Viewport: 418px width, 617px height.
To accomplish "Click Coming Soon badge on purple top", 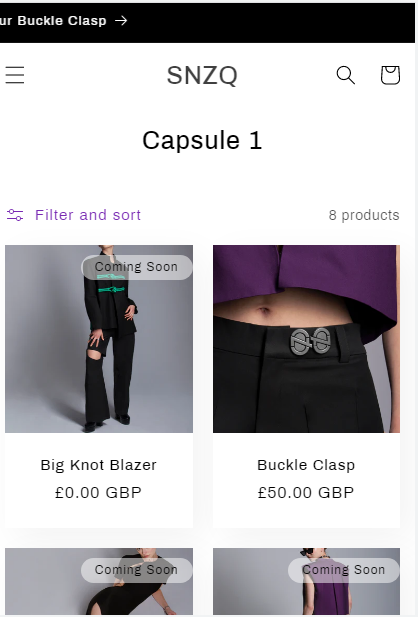I will pos(344,570).
